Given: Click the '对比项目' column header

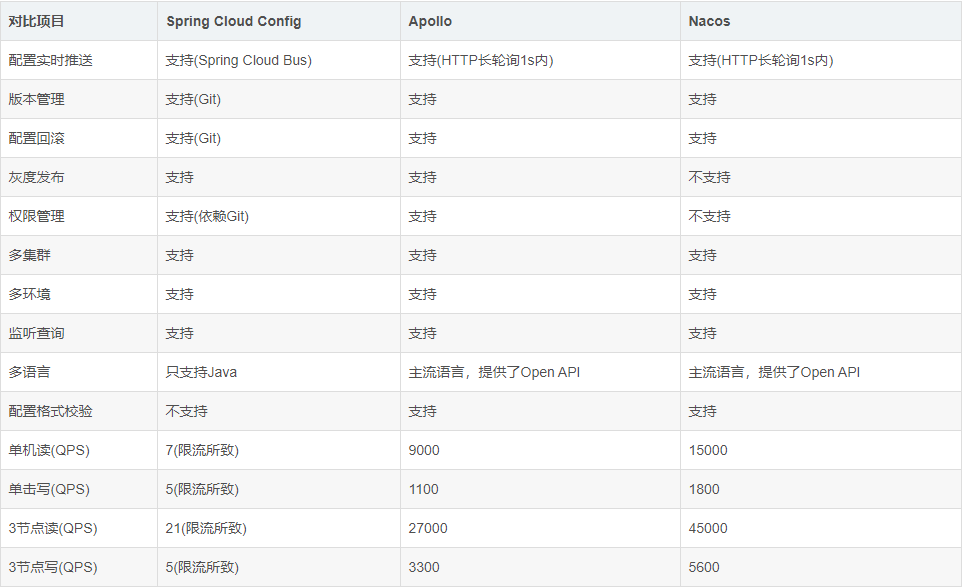Looking at the screenshot, I should 36,21.
